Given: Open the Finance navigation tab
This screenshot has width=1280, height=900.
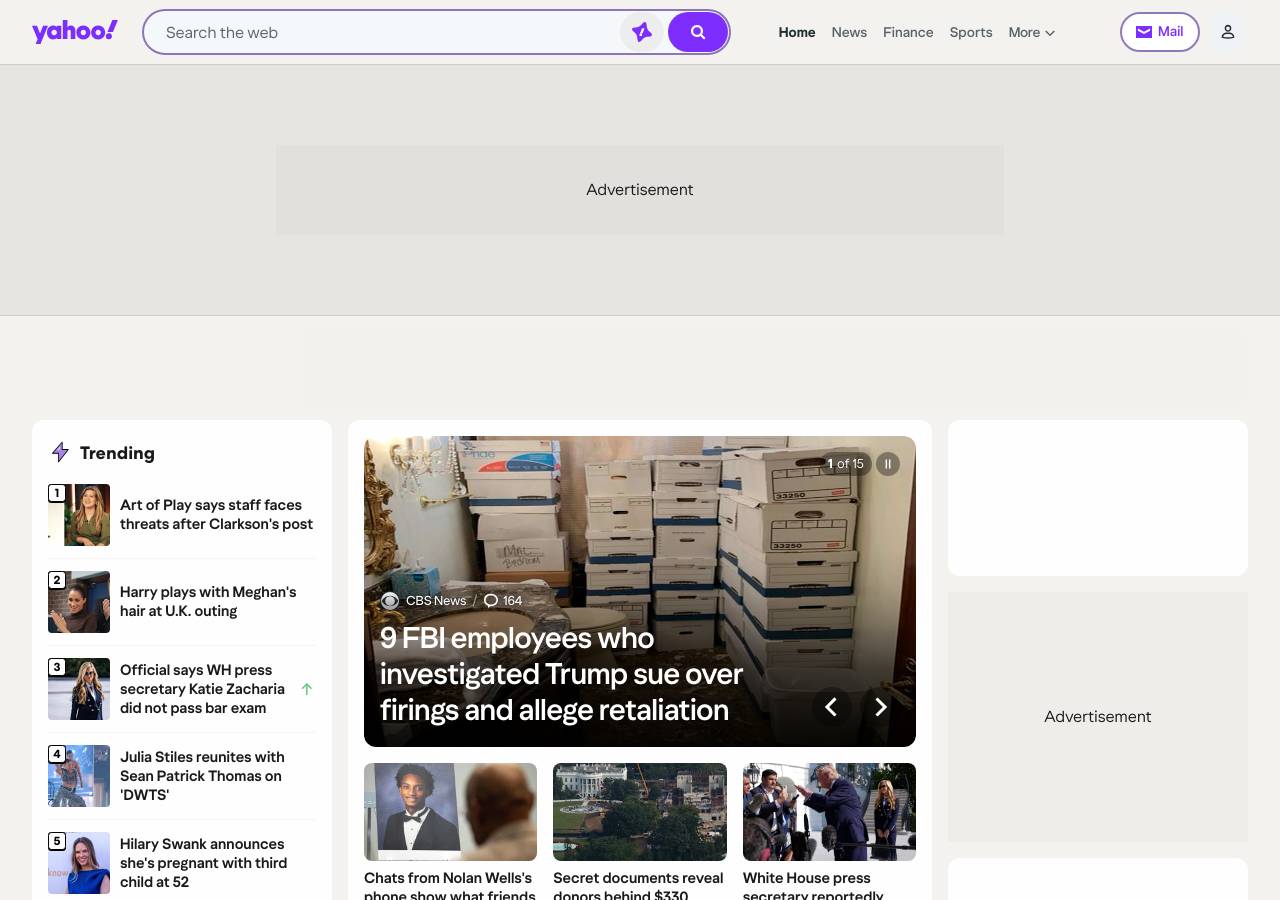Looking at the screenshot, I should [x=908, y=32].
